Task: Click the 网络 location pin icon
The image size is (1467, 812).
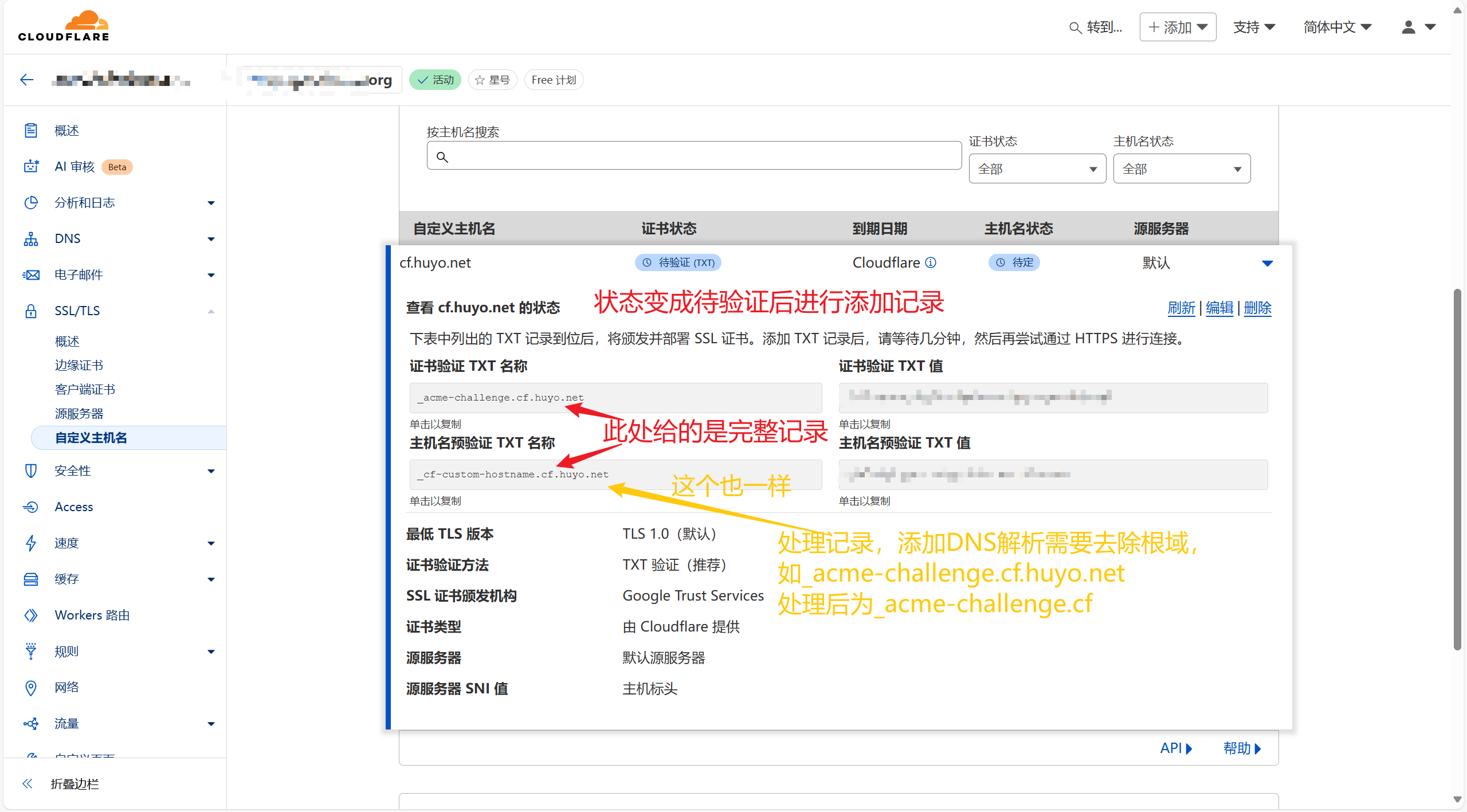Action: click(31, 687)
